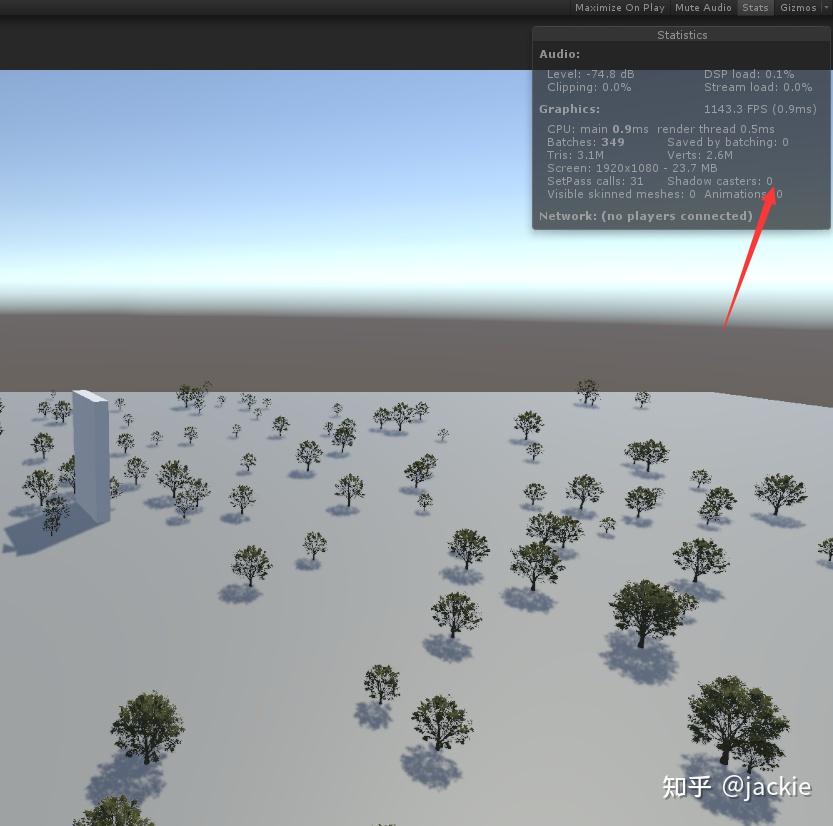Select 'render thread 0.5ms' readout
Viewport: 833px width, 826px height.
[x=716, y=129]
